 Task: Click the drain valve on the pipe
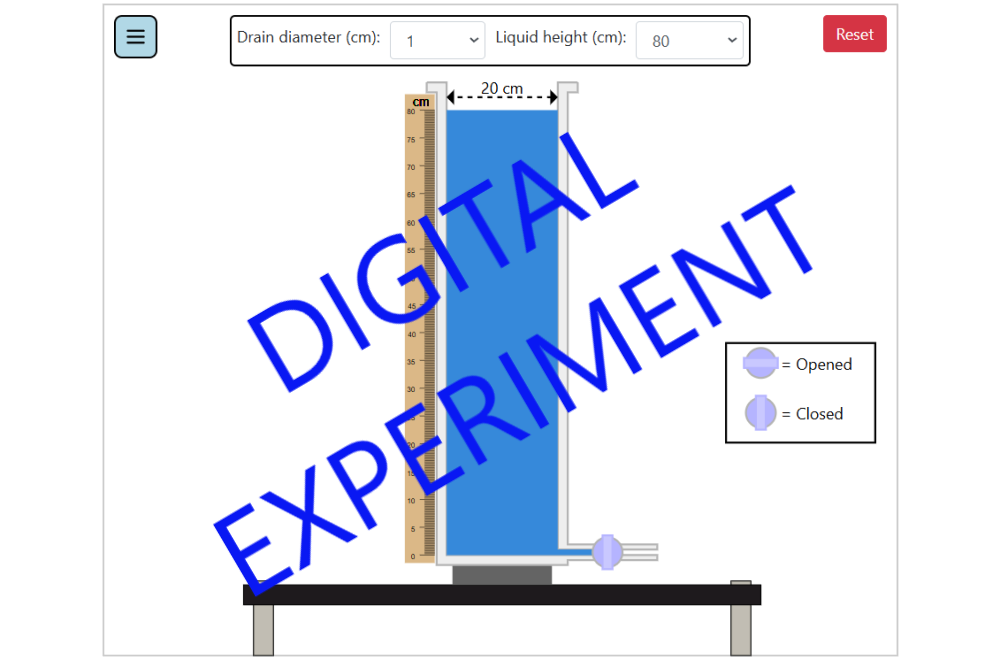607,552
